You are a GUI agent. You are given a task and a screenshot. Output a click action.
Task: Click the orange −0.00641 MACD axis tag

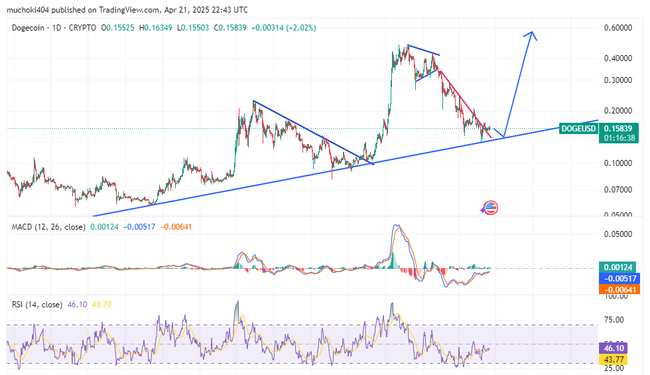[619, 289]
